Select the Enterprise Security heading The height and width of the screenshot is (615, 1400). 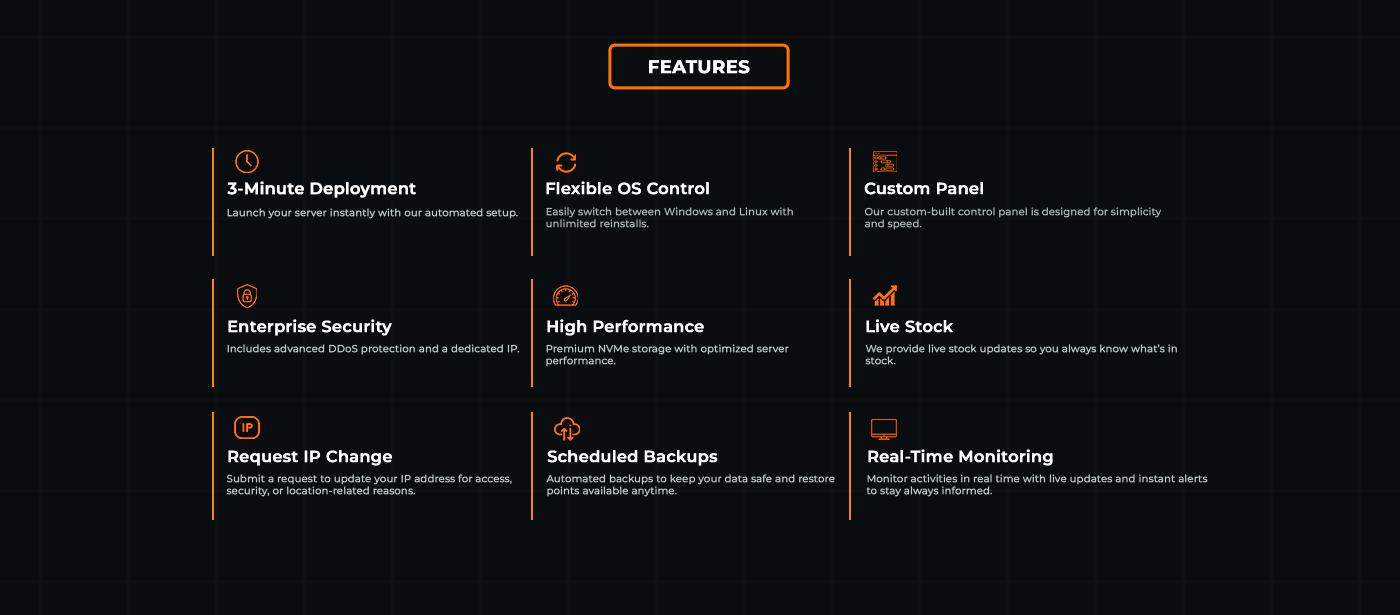309,327
